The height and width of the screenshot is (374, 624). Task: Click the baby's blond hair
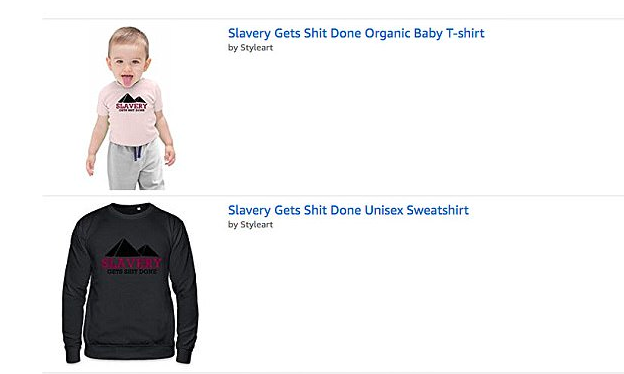pyautogui.click(x=128, y=38)
